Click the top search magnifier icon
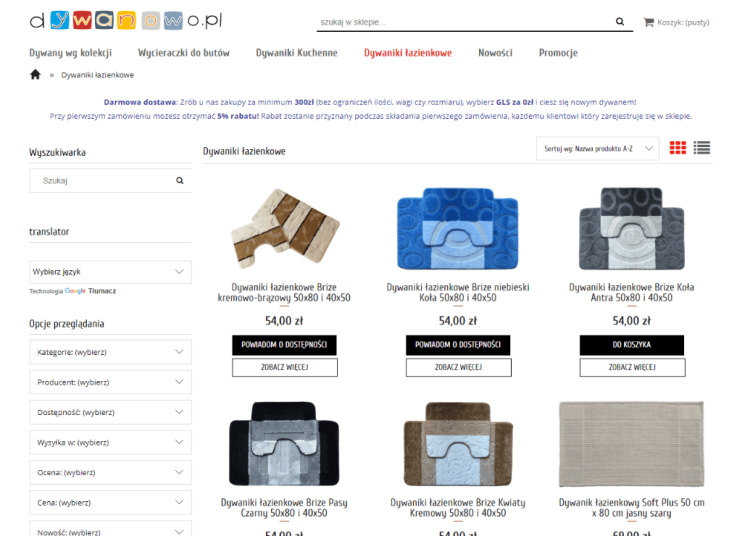Image resolution: width=750 pixels, height=536 pixels. [x=619, y=22]
